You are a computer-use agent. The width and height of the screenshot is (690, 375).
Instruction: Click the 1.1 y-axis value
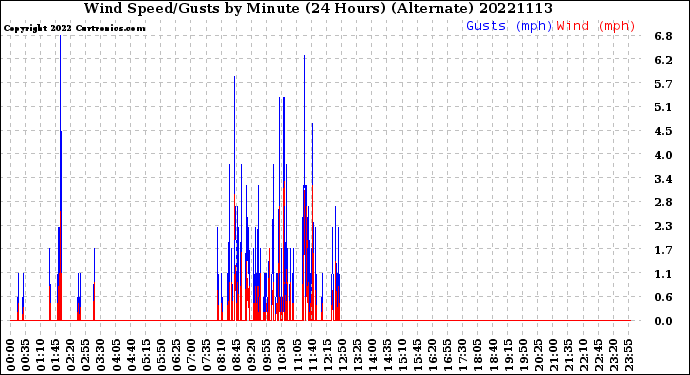point(664,274)
